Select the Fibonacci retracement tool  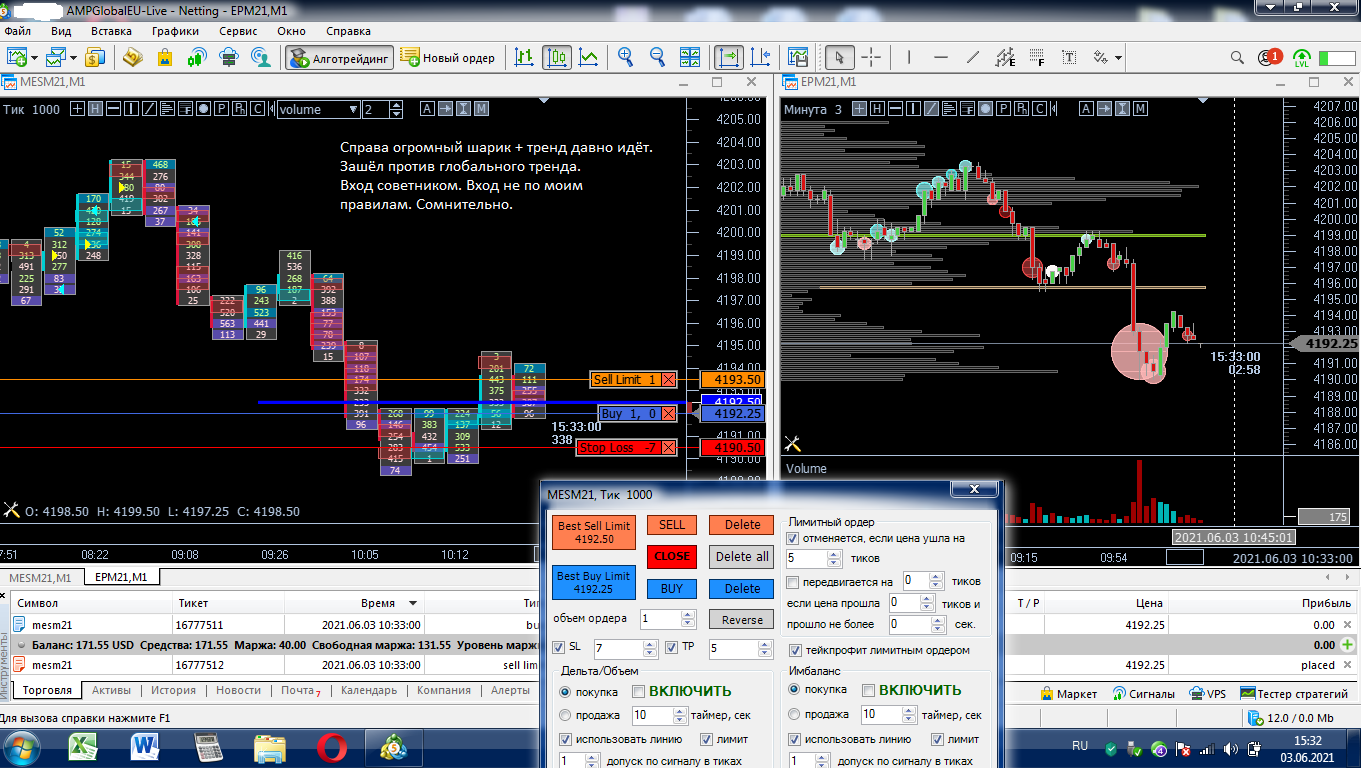tap(1037, 57)
